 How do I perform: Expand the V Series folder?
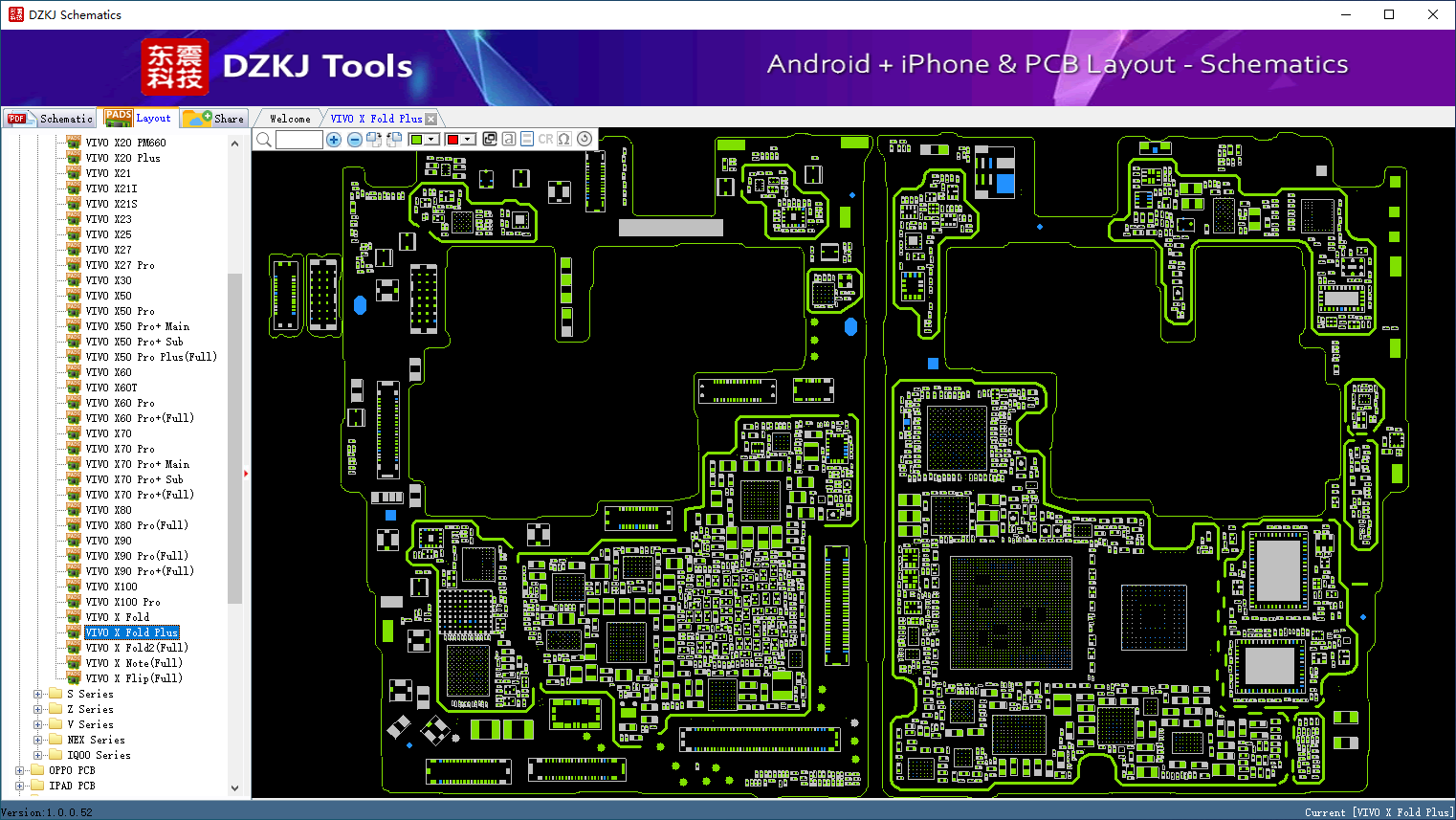(x=38, y=725)
